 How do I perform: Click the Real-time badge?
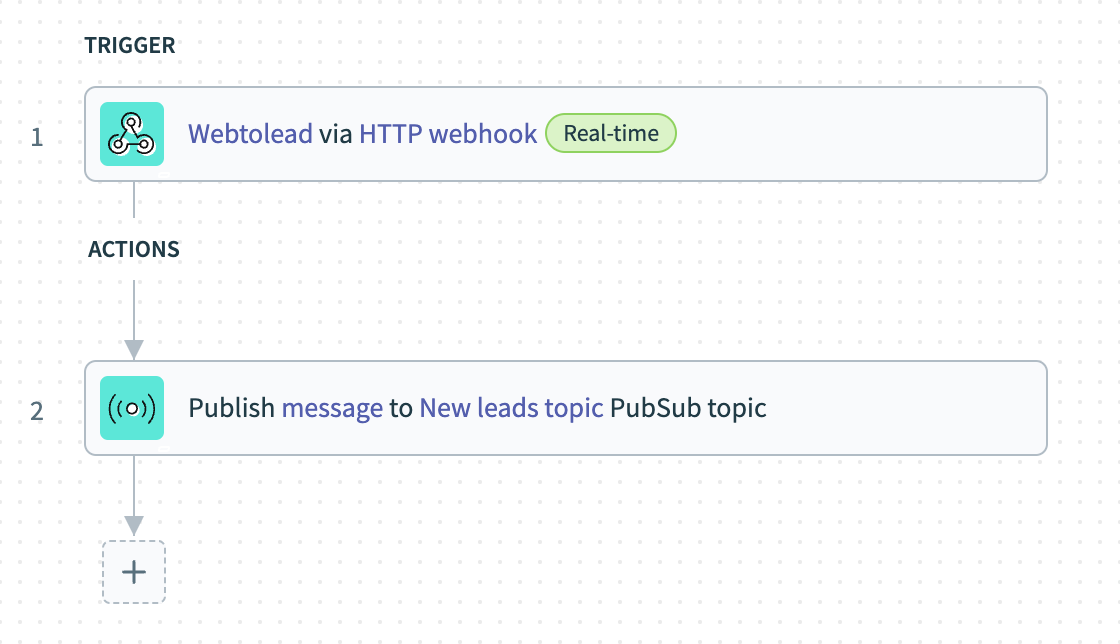611,134
